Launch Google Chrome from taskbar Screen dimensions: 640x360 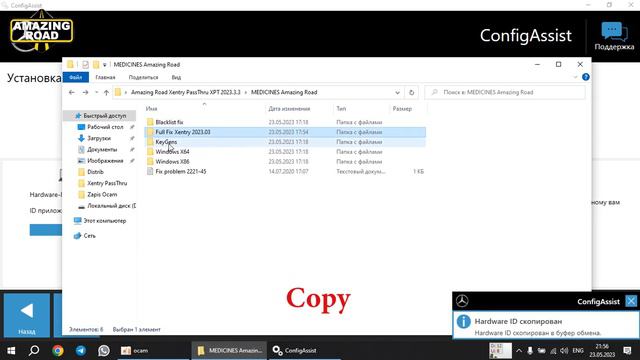pyautogui.click(x=58, y=351)
